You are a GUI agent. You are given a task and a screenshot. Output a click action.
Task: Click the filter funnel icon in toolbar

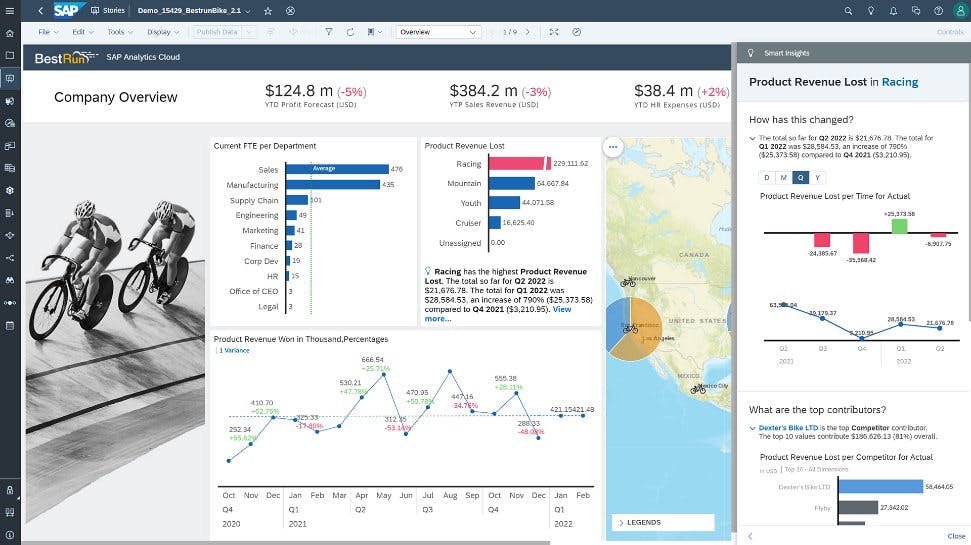pyautogui.click(x=329, y=32)
